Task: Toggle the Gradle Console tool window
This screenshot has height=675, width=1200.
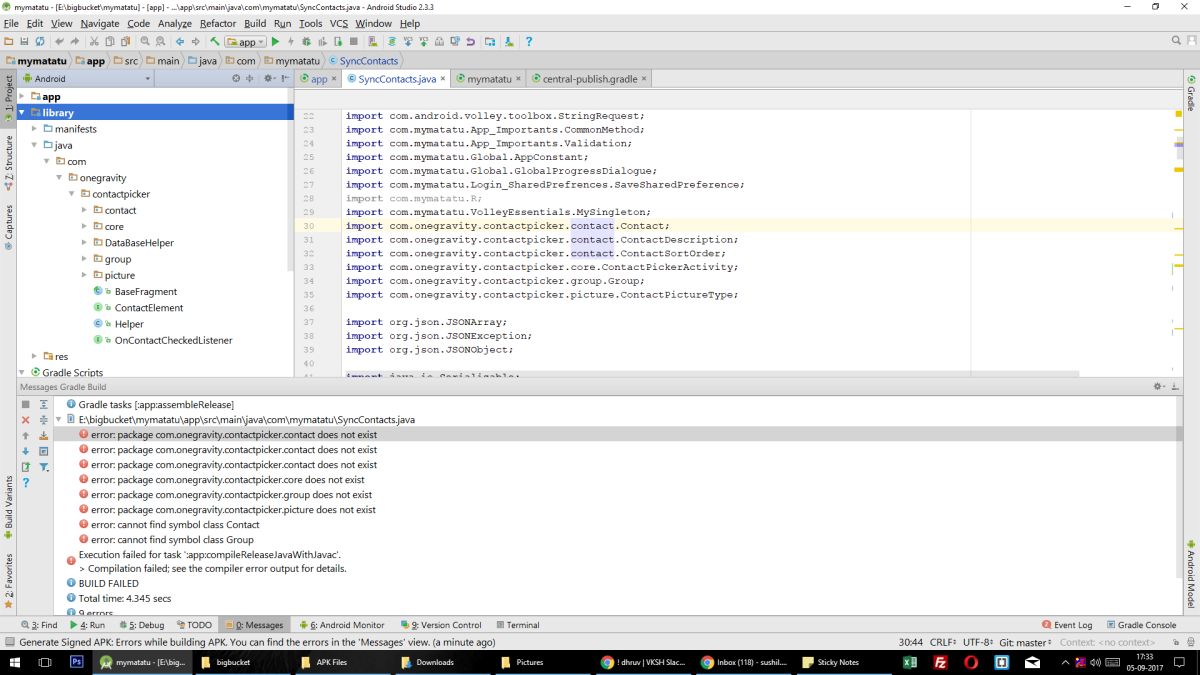Action: coord(1141,625)
